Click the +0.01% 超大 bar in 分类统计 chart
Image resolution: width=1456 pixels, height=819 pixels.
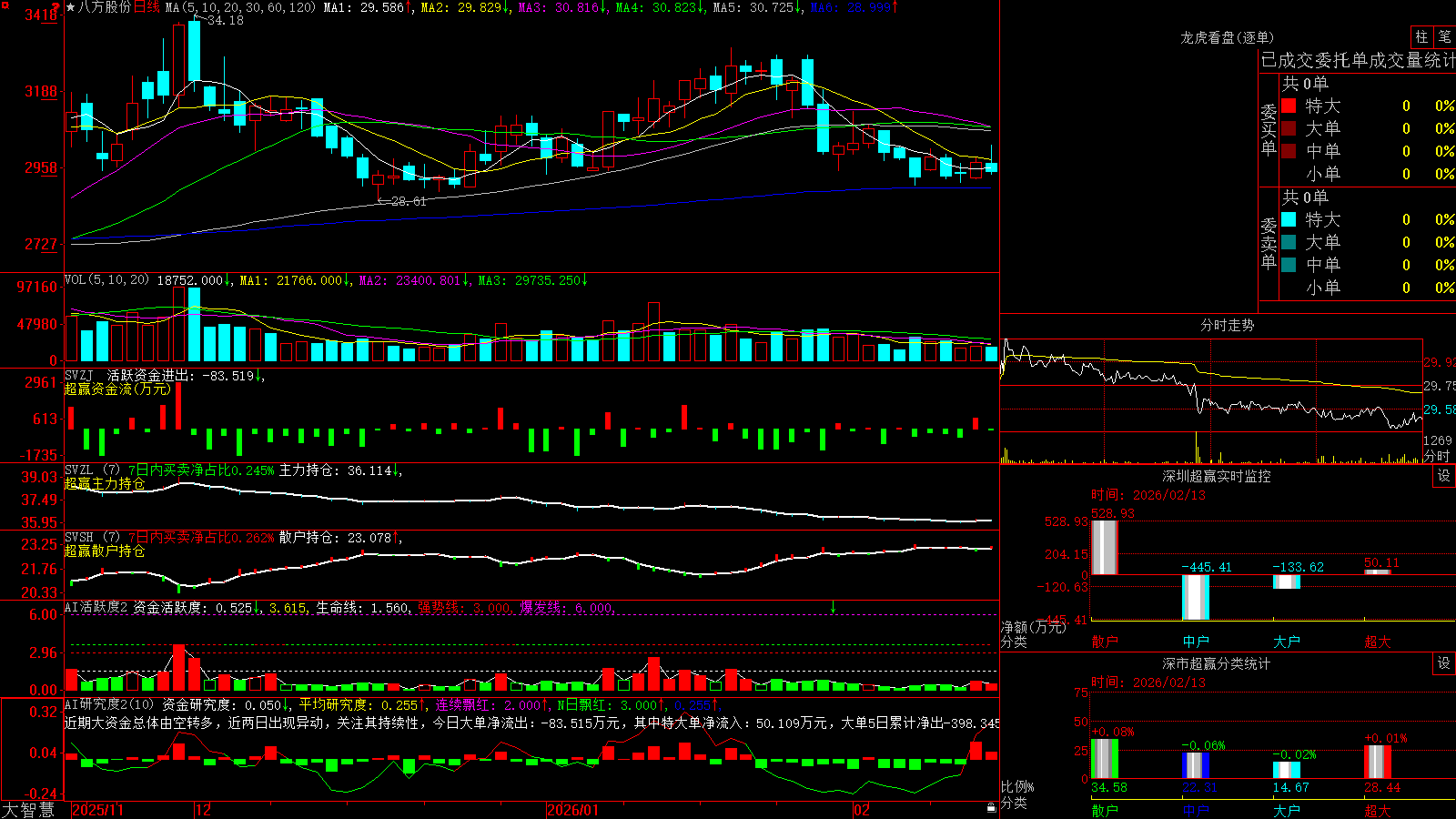(x=1378, y=762)
